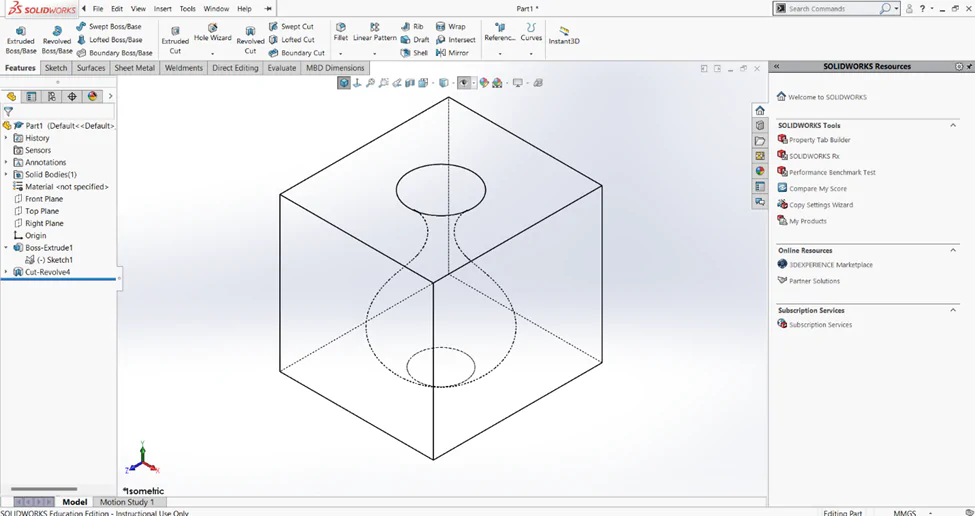975x516 pixels.
Task: Collapse the Boss-Extrude1 feature node
Action: click(6, 247)
